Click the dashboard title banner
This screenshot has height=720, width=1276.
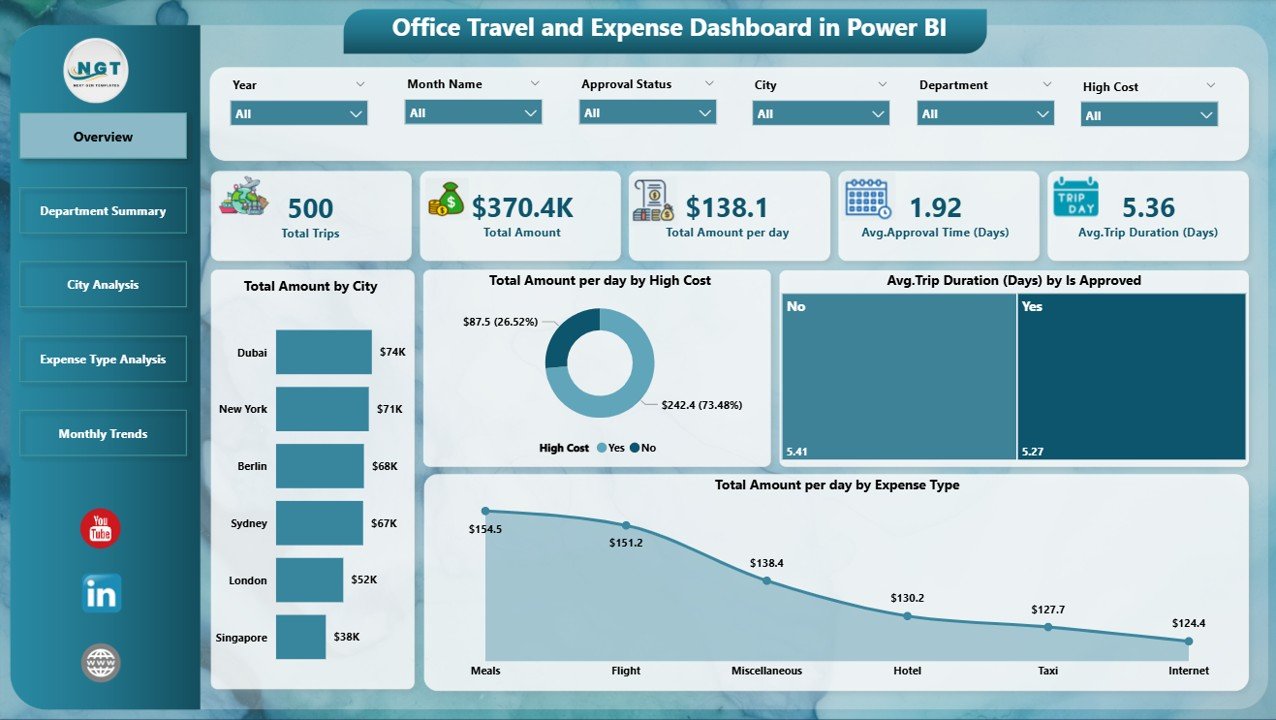pos(665,30)
